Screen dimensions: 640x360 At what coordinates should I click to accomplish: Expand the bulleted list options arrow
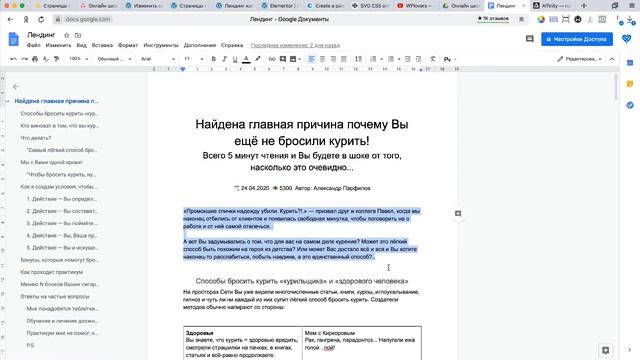(399, 59)
